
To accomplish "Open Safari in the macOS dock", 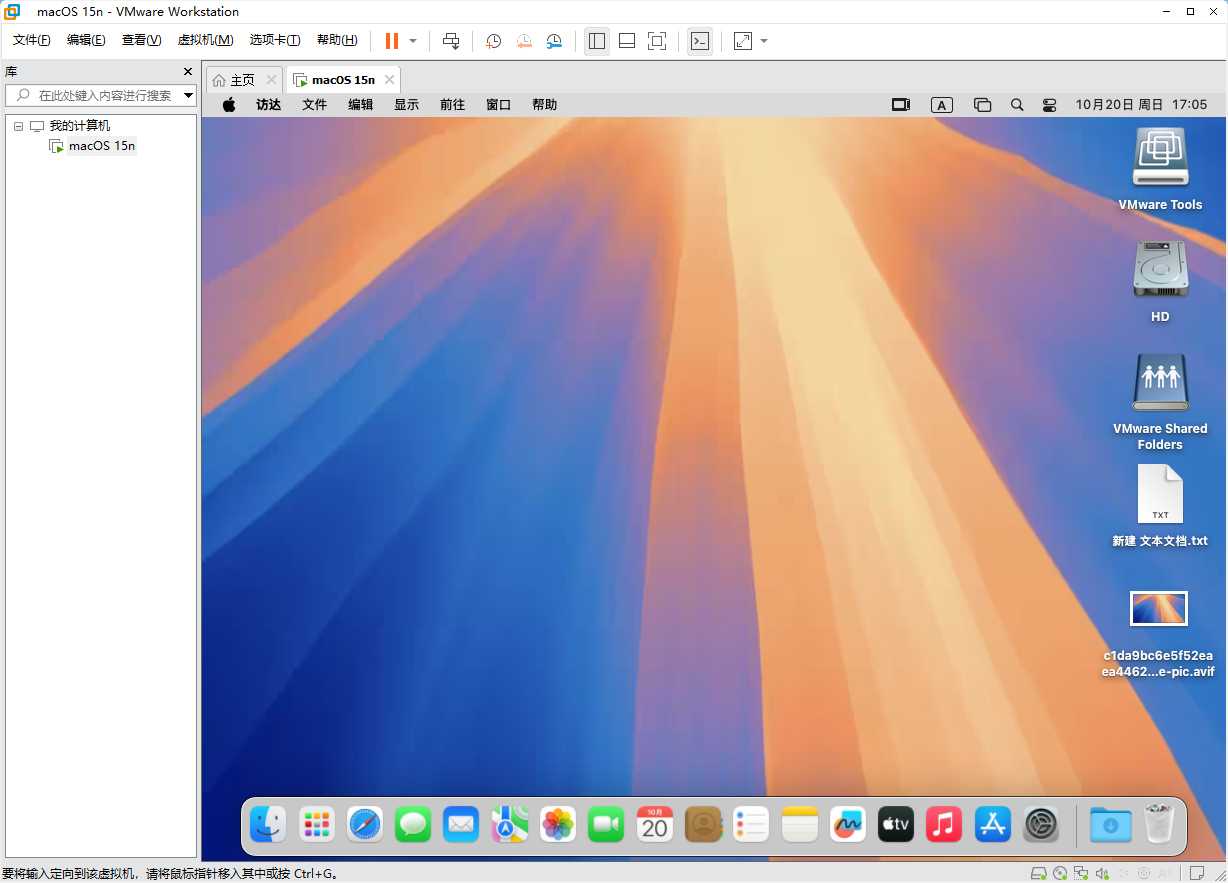I will [365, 824].
